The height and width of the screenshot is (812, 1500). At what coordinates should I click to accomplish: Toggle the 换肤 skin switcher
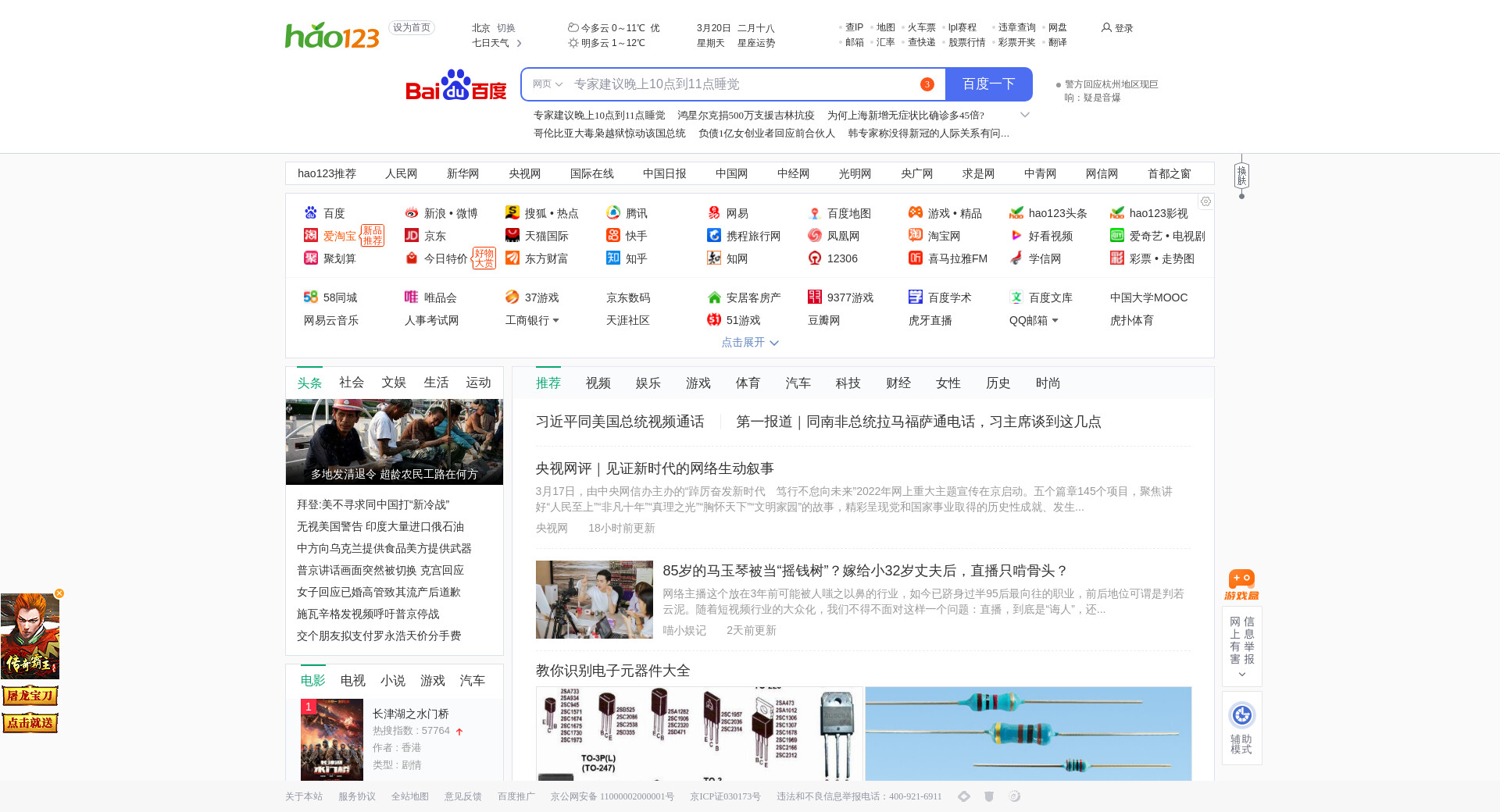pos(1241,176)
